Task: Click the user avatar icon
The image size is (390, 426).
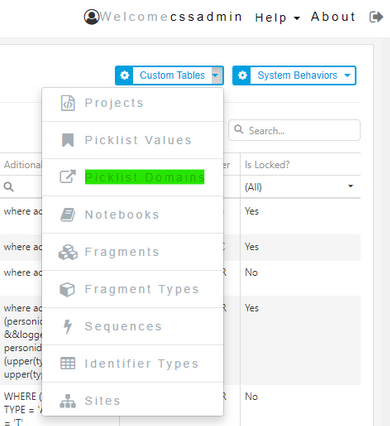Action: pyautogui.click(x=91, y=17)
